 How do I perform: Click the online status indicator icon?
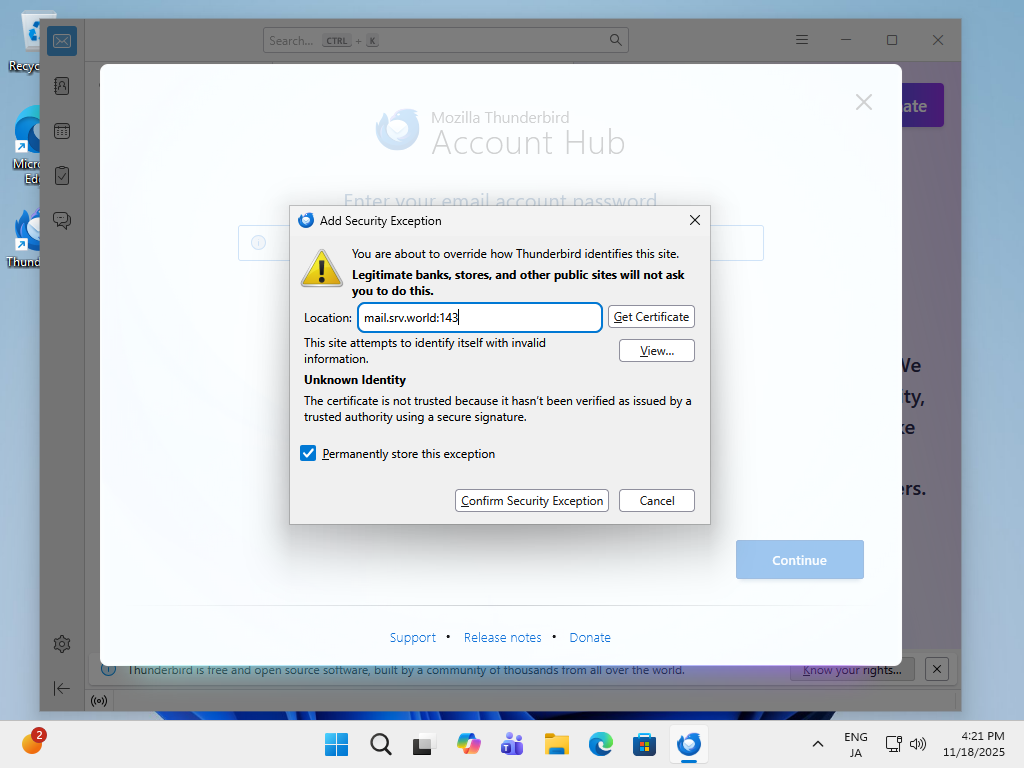tap(99, 701)
